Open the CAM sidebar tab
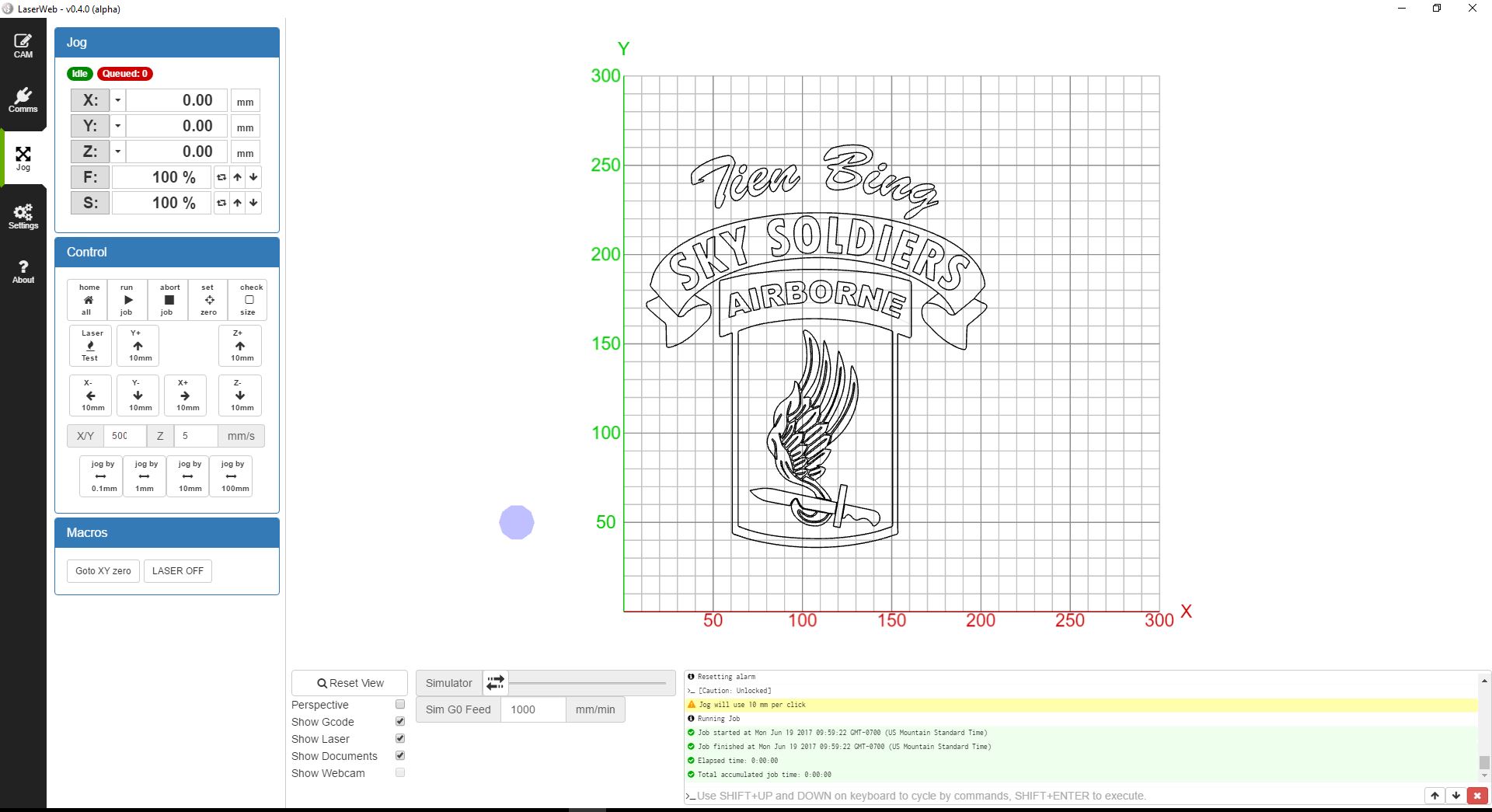Viewport: 1492px width, 812px height. click(23, 46)
